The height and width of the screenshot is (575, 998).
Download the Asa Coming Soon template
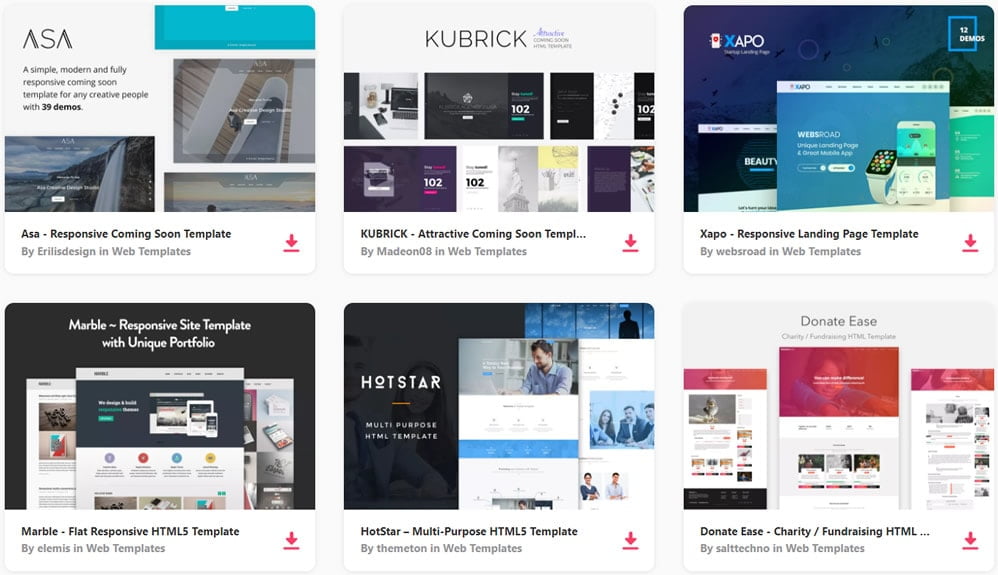pos(291,243)
